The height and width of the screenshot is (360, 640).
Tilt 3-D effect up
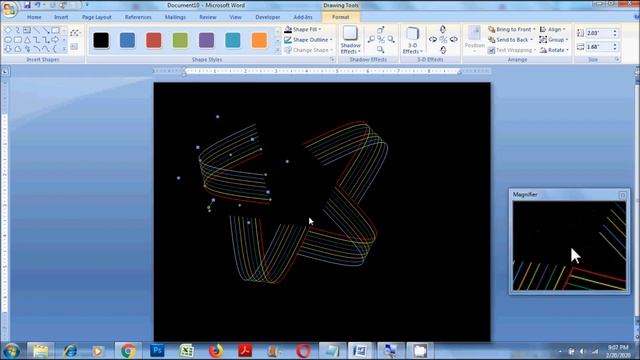tap(443, 29)
